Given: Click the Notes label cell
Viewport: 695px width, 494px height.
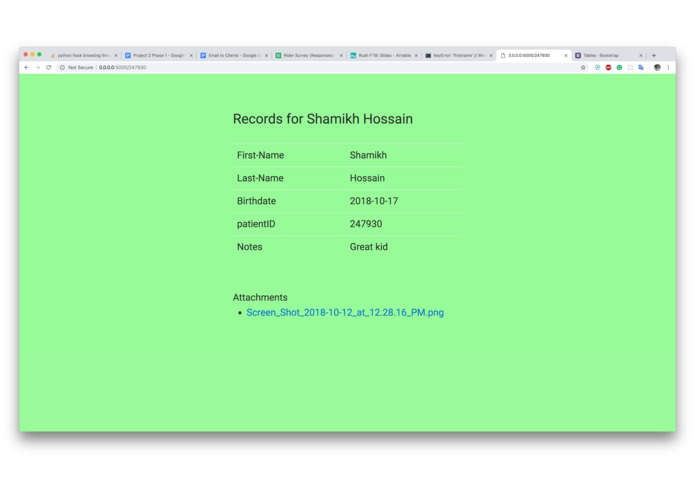Looking at the screenshot, I should pyautogui.click(x=250, y=247).
